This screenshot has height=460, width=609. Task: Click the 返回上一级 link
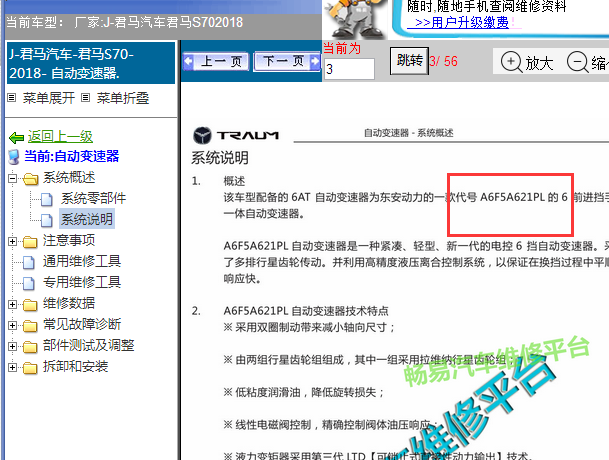pyautogui.click(x=60, y=136)
